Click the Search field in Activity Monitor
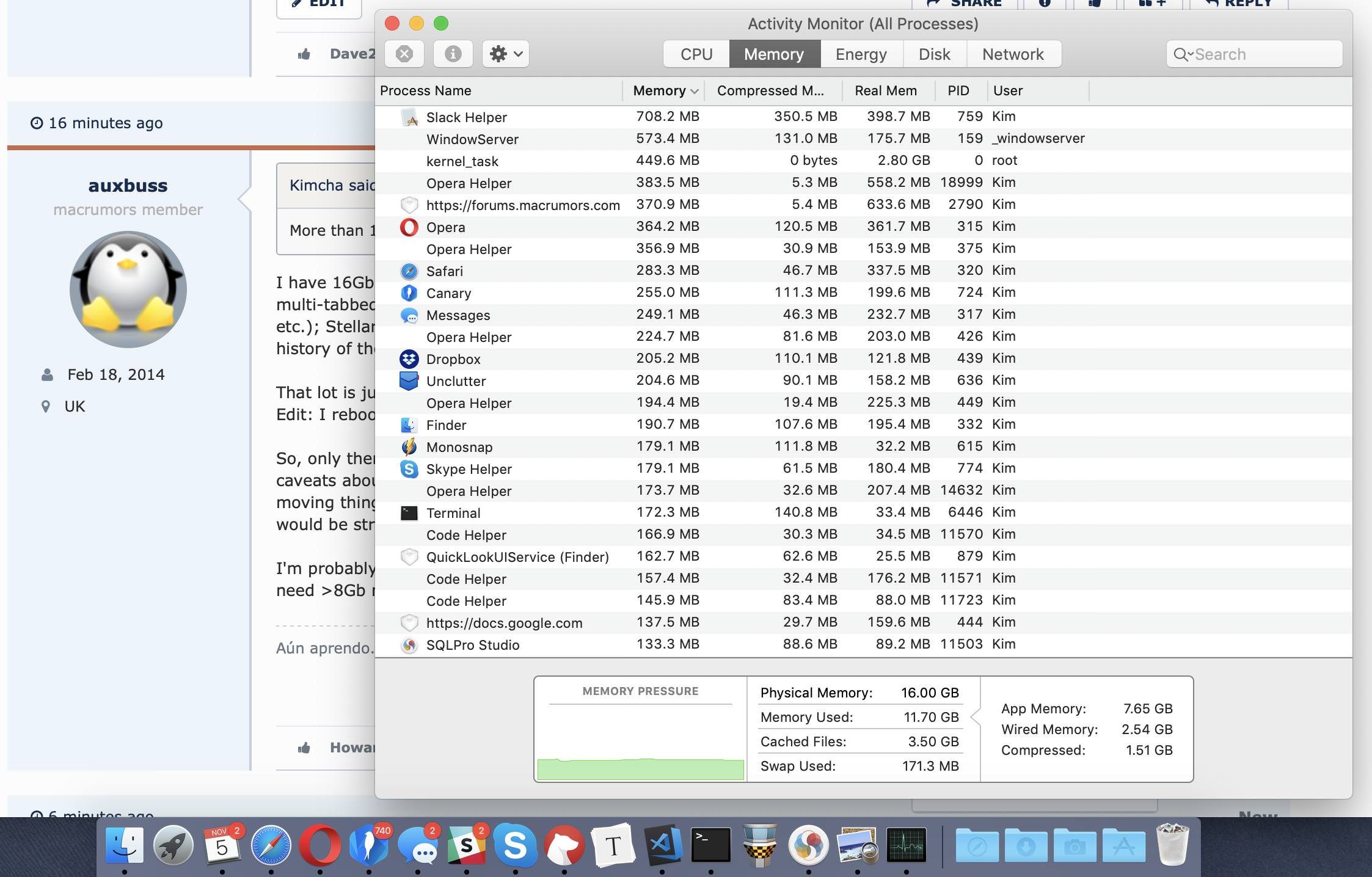Image resolution: width=1372 pixels, height=877 pixels. (1264, 54)
